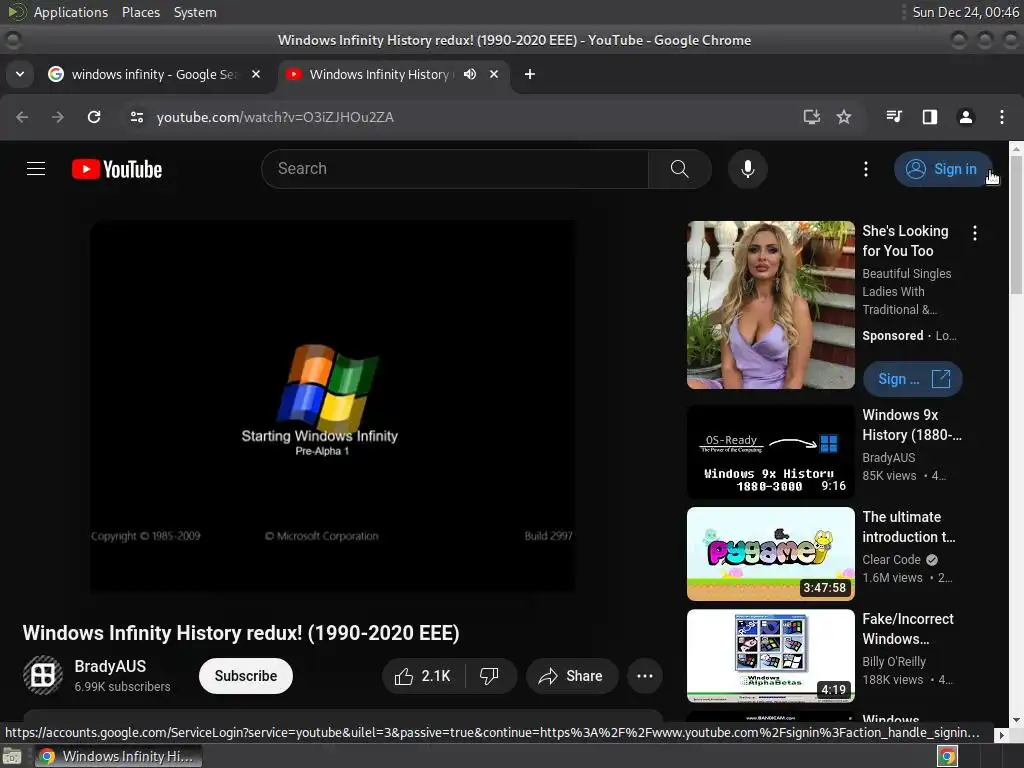Click show desktop icon in bottom panel
1024x768 pixels.
click(x=12, y=756)
